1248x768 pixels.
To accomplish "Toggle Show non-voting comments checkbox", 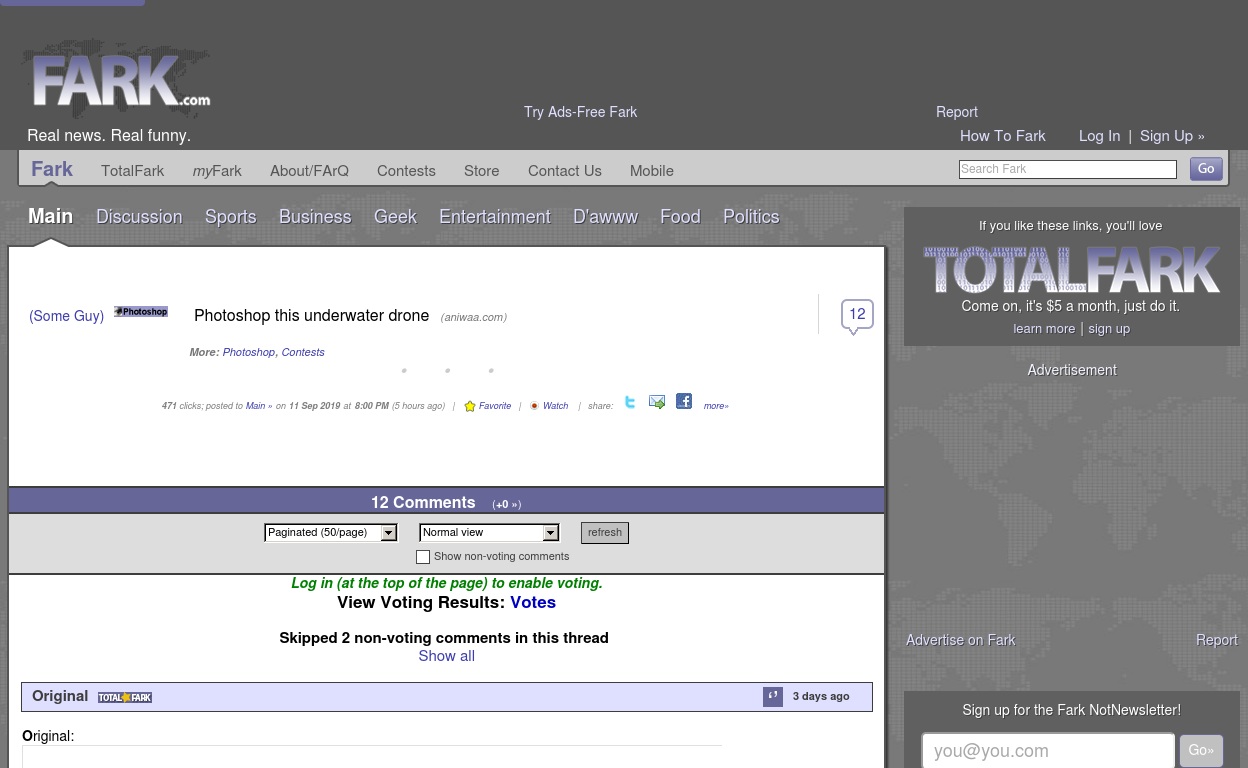I will [x=423, y=557].
